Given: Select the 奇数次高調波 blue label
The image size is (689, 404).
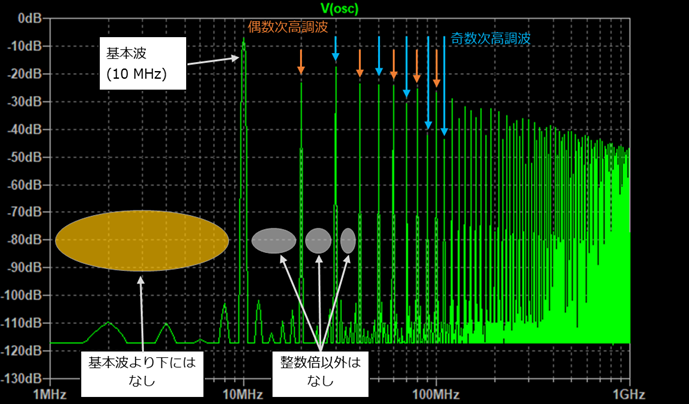Looking at the screenshot, I should (x=490, y=38).
